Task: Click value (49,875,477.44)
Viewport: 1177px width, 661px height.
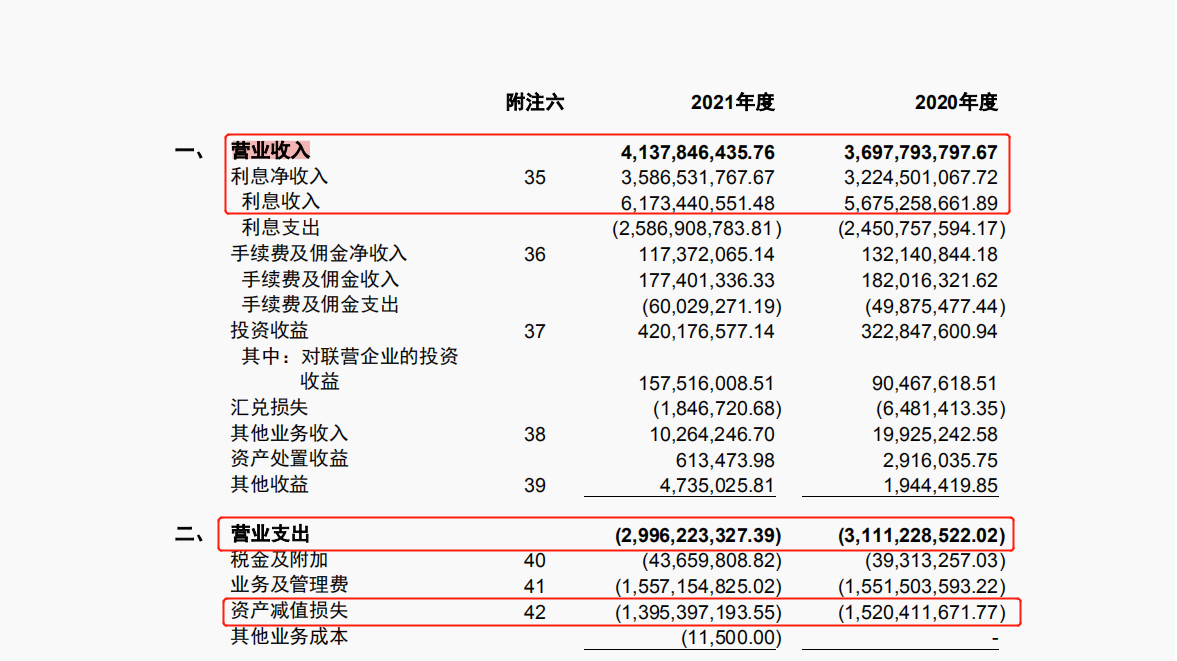Action: pos(935,307)
